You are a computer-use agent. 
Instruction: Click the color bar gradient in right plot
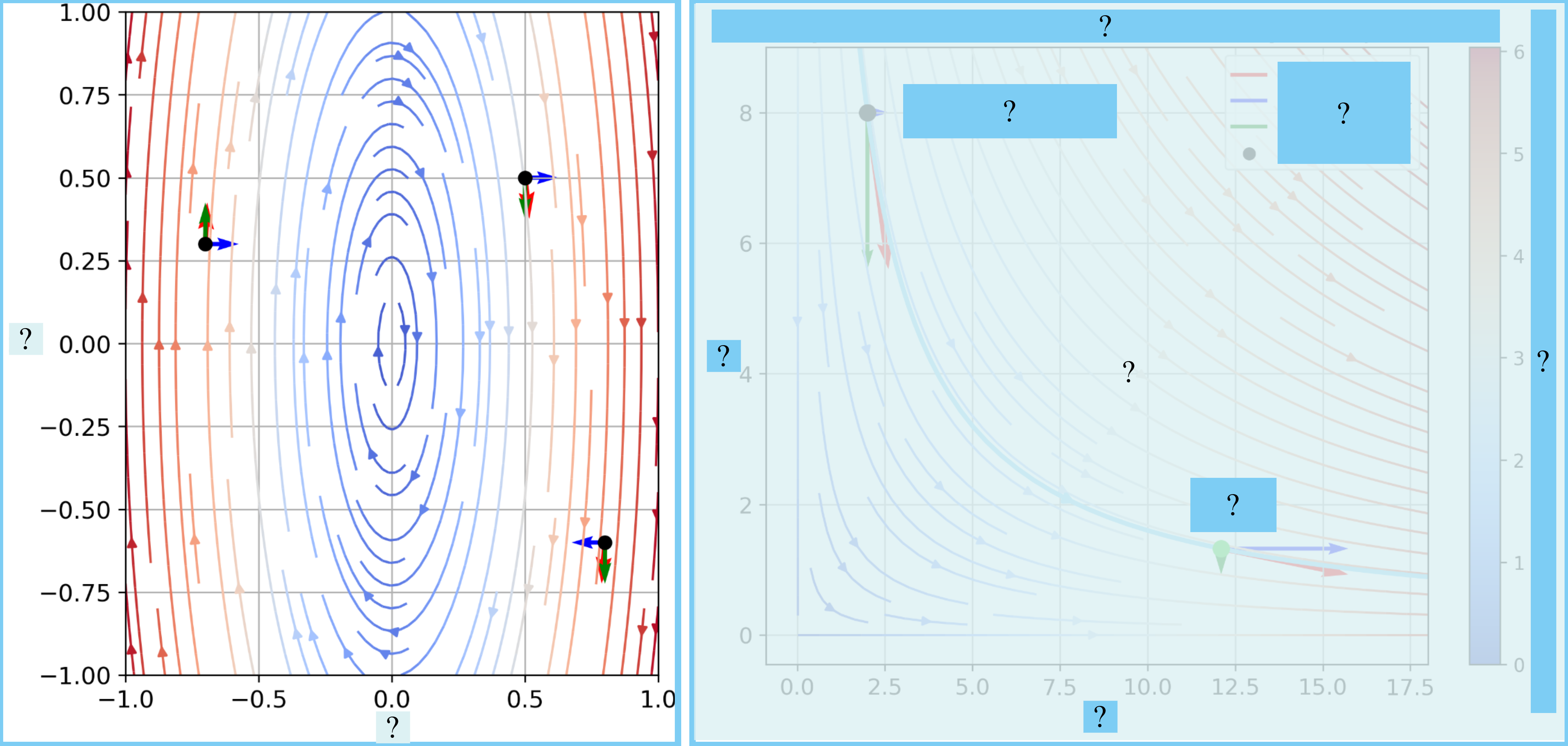click(1485, 356)
